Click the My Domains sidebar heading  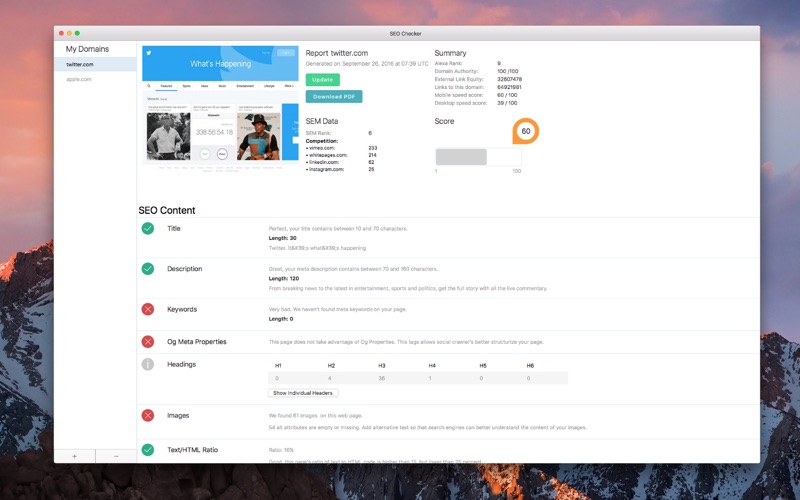point(87,49)
